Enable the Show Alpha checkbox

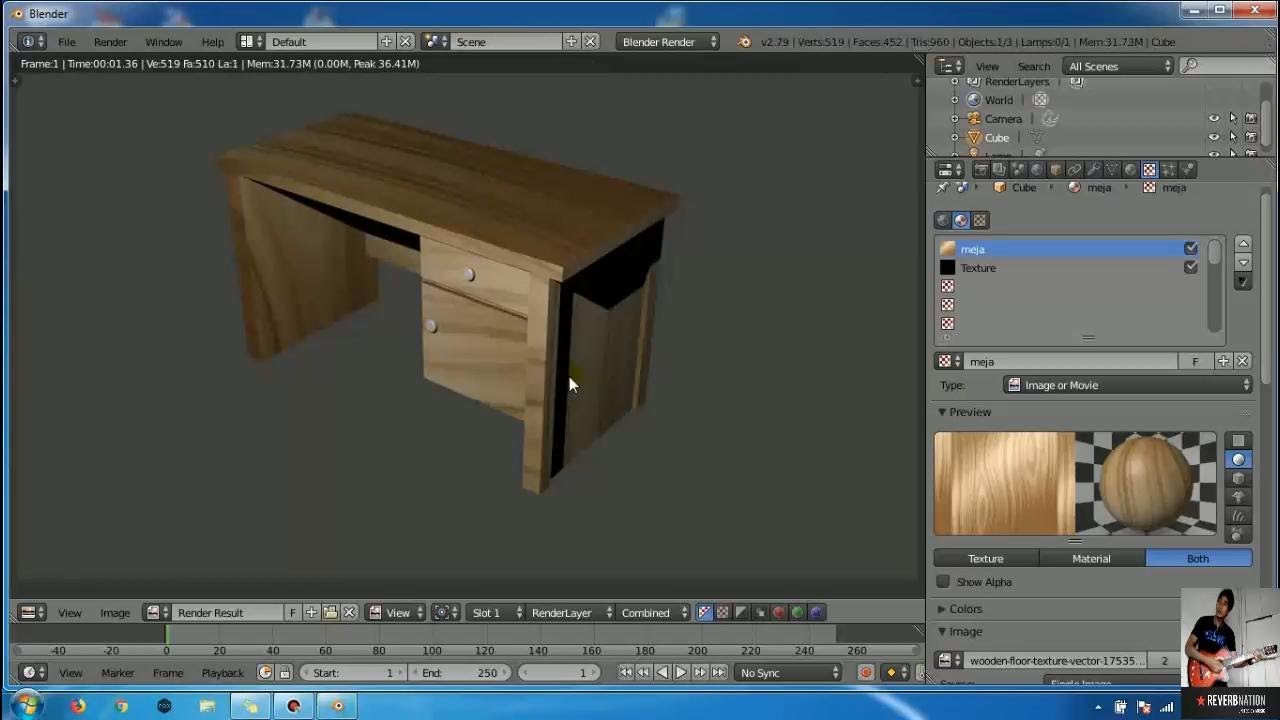tap(943, 582)
